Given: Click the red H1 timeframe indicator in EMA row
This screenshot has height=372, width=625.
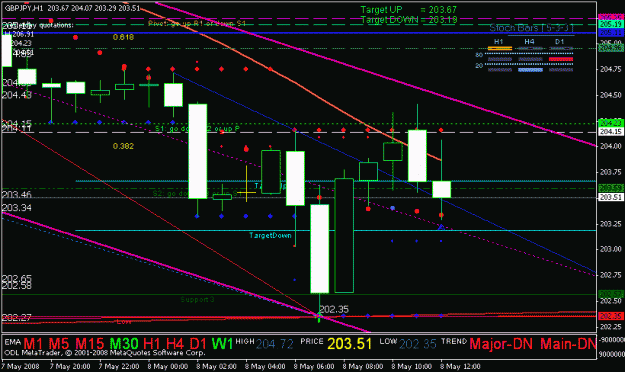Looking at the screenshot, I should (152, 344).
